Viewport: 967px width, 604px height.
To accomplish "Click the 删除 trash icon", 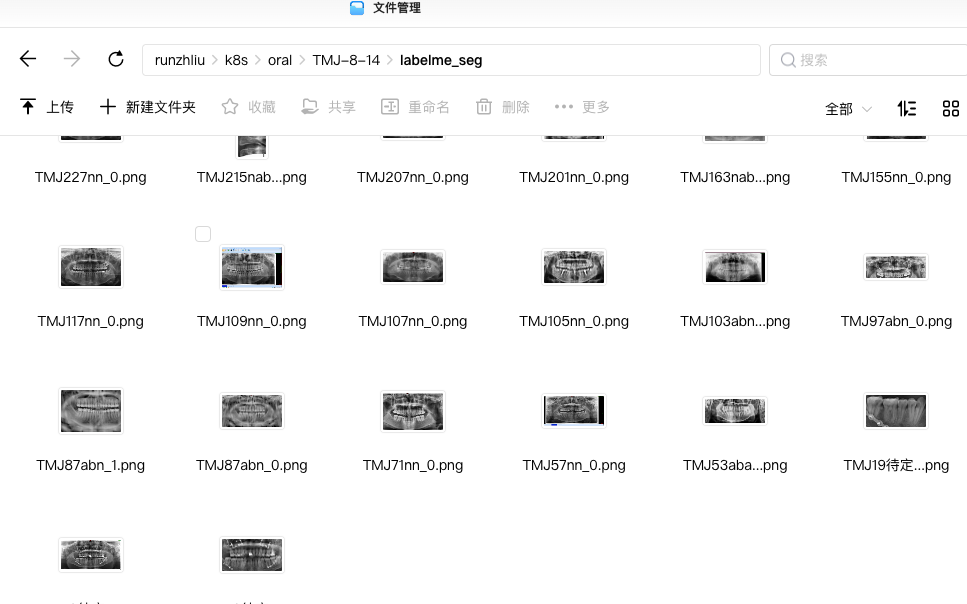I will (x=484, y=107).
